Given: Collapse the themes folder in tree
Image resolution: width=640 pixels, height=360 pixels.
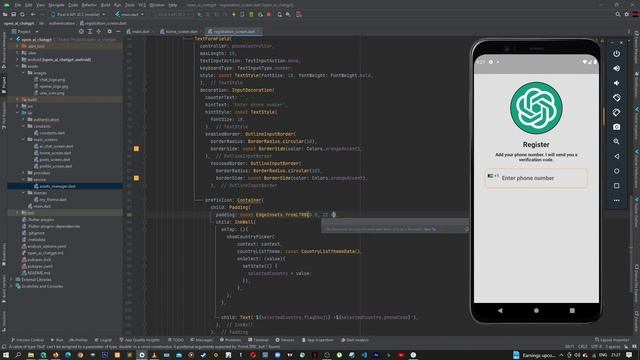Looking at the screenshot, I should pos(23,193).
